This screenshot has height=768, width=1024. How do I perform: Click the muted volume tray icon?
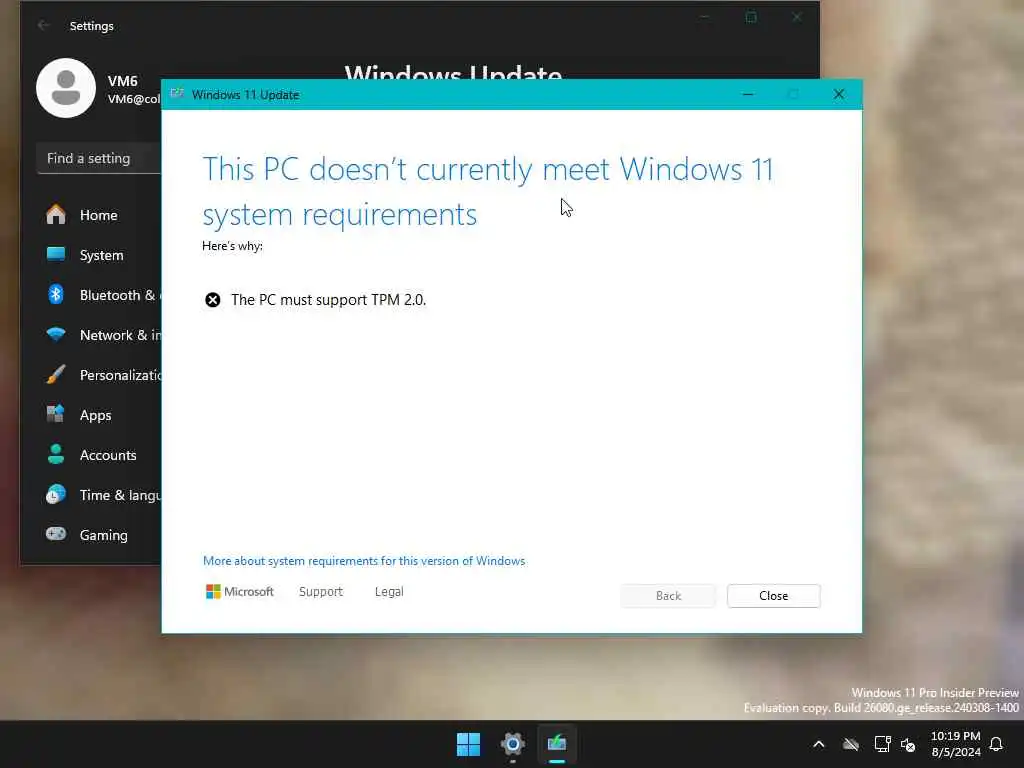click(908, 744)
